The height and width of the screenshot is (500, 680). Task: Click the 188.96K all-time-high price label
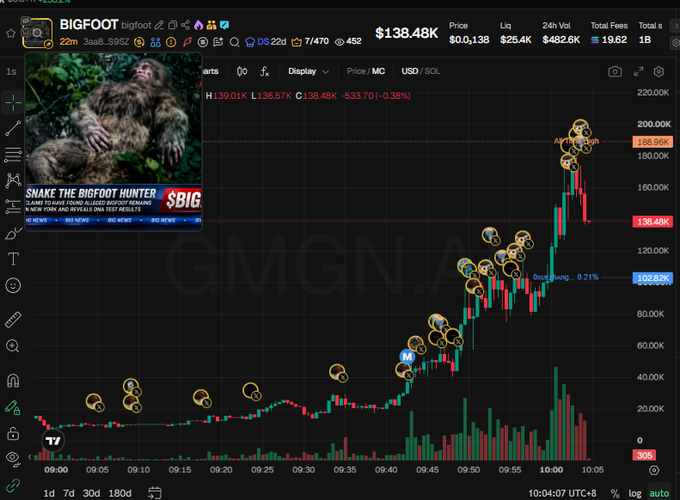pos(653,142)
